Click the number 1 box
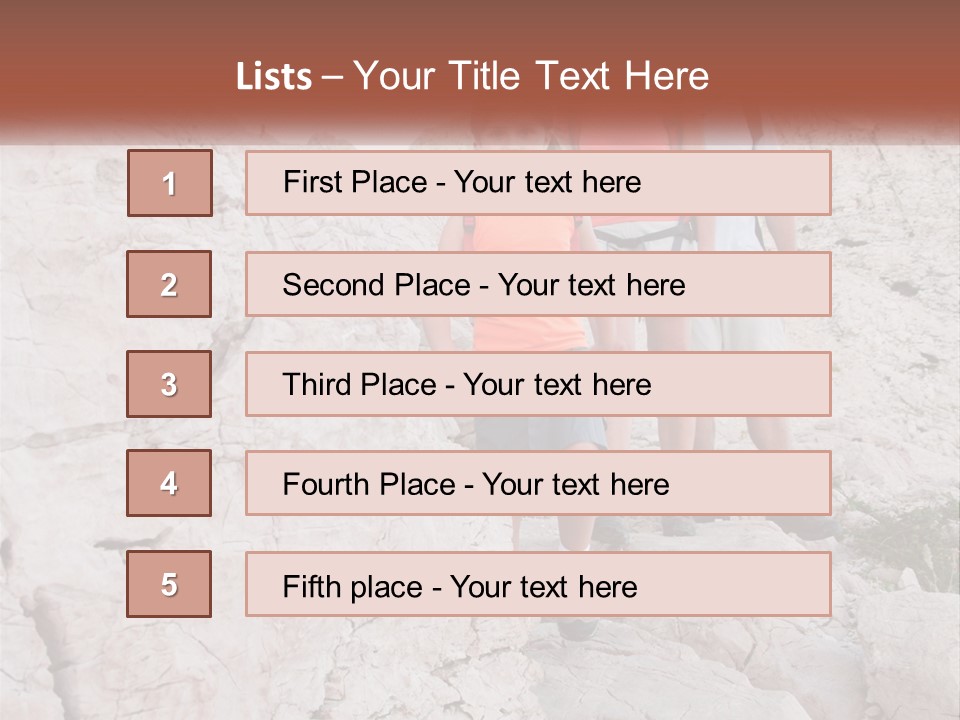The width and height of the screenshot is (960, 720). (170, 183)
